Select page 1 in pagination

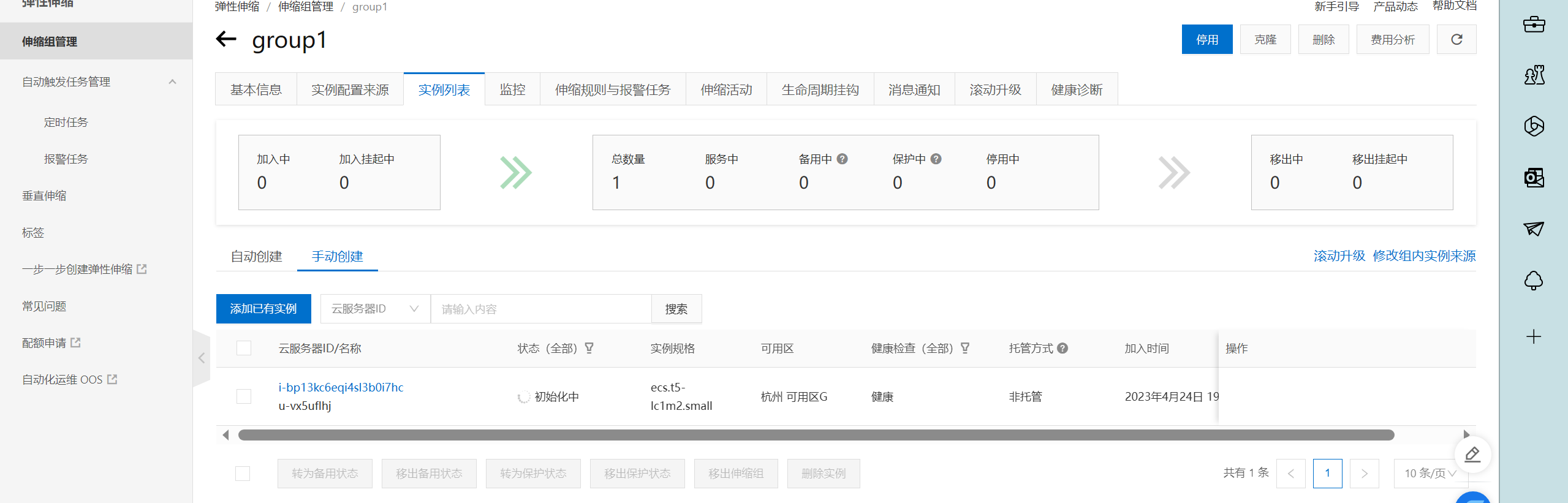[1328, 474]
